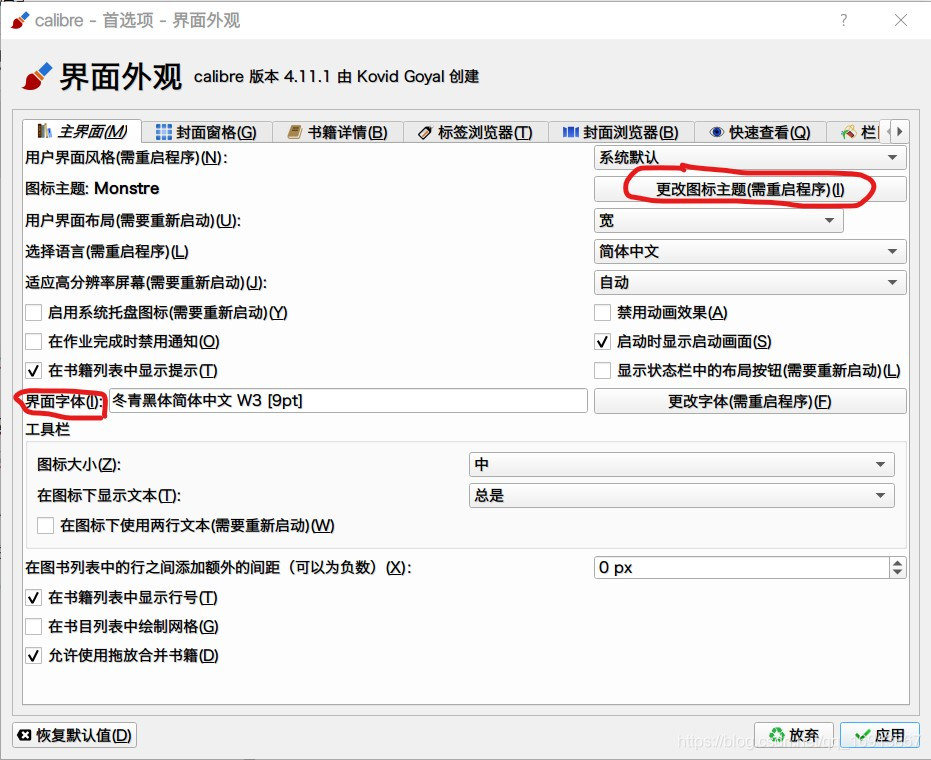Open 用户界面布局 dropdown showing 宽
Viewport: 931px width, 760px height.
click(718, 220)
